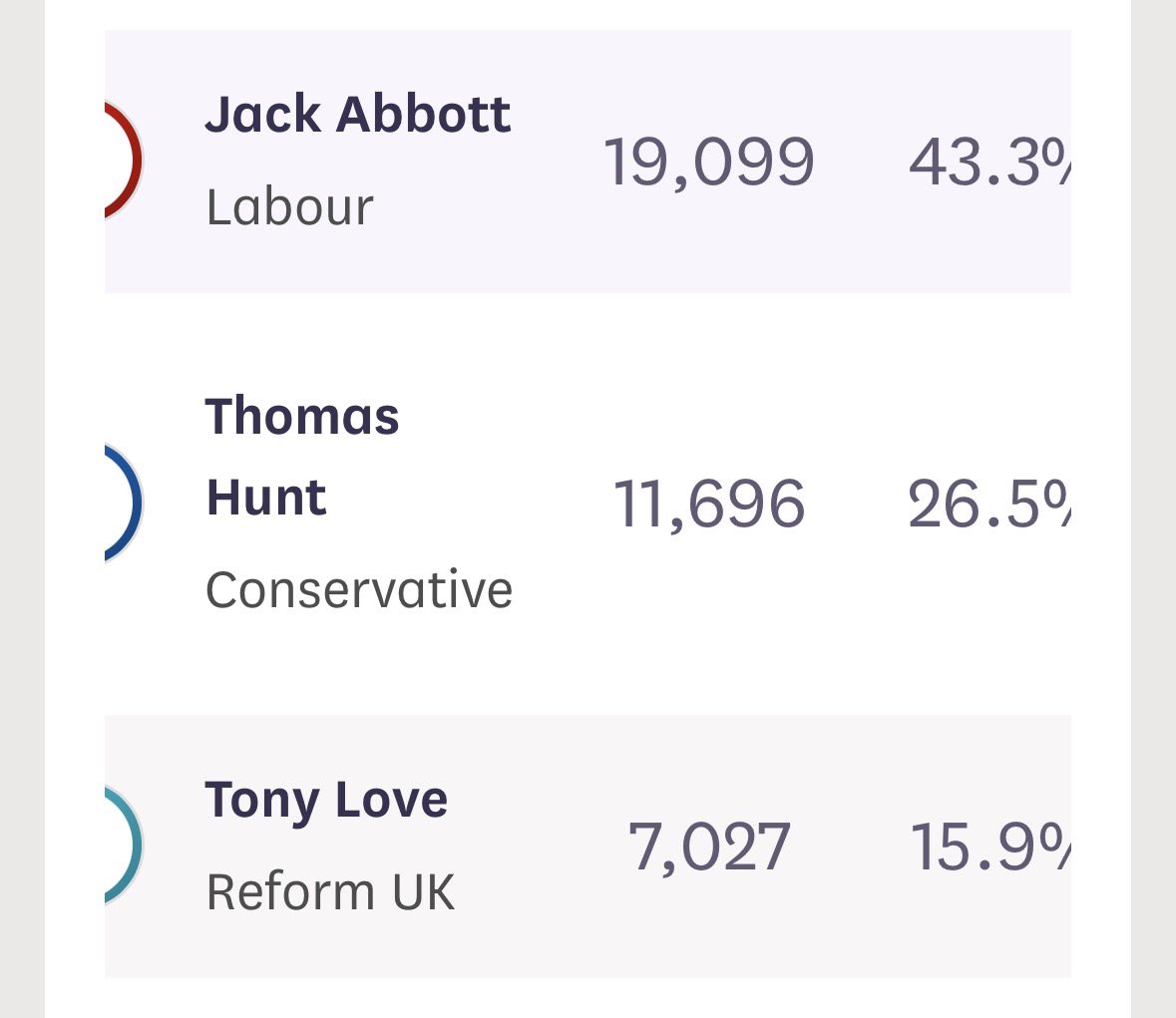Click the word Thomas in candidate name
The image size is (1176, 1018).
click(x=302, y=416)
